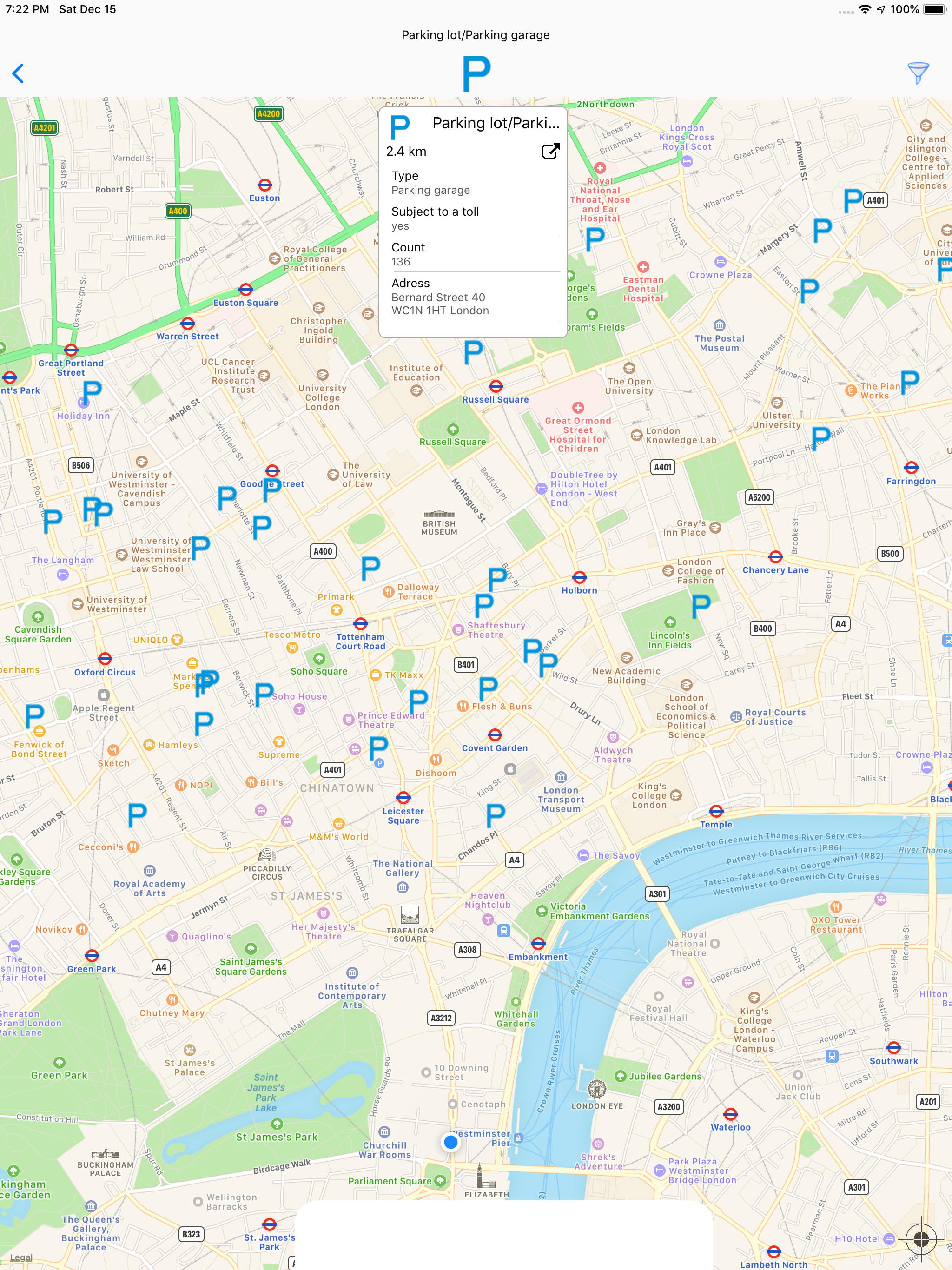Tap the blue current location dot
Image resolution: width=952 pixels, height=1270 pixels.
(x=451, y=1142)
